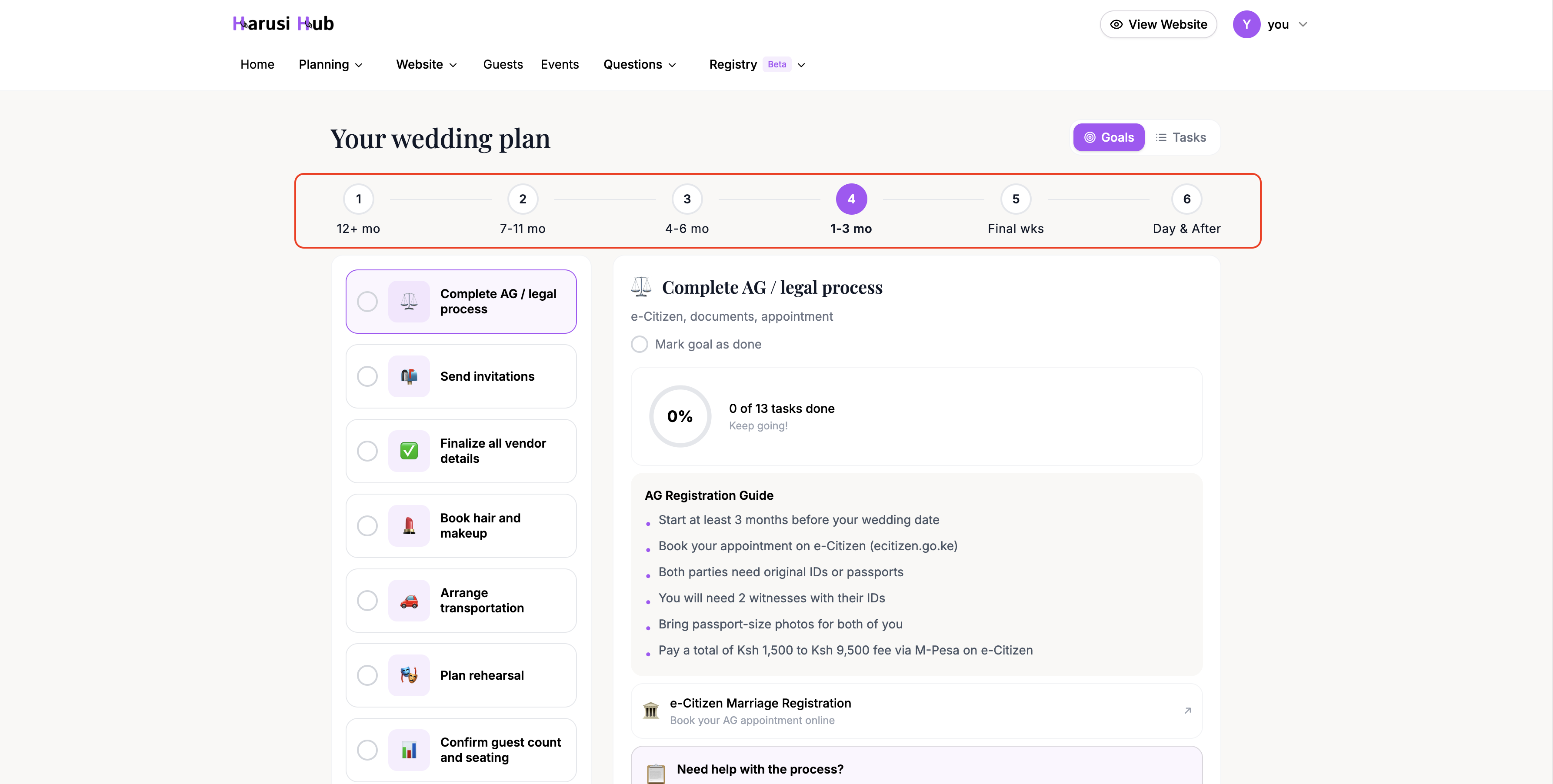Click the scales icon for AG legal process

pyautogui.click(x=409, y=301)
